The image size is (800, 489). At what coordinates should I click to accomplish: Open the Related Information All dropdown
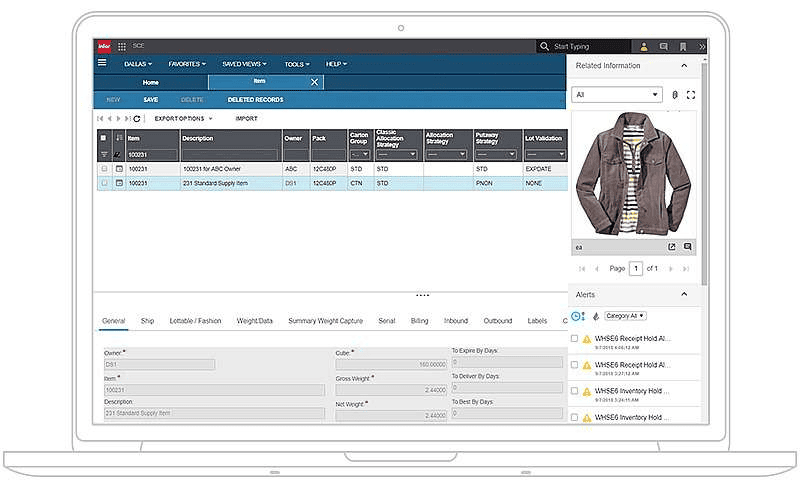(x=617, y=95)
